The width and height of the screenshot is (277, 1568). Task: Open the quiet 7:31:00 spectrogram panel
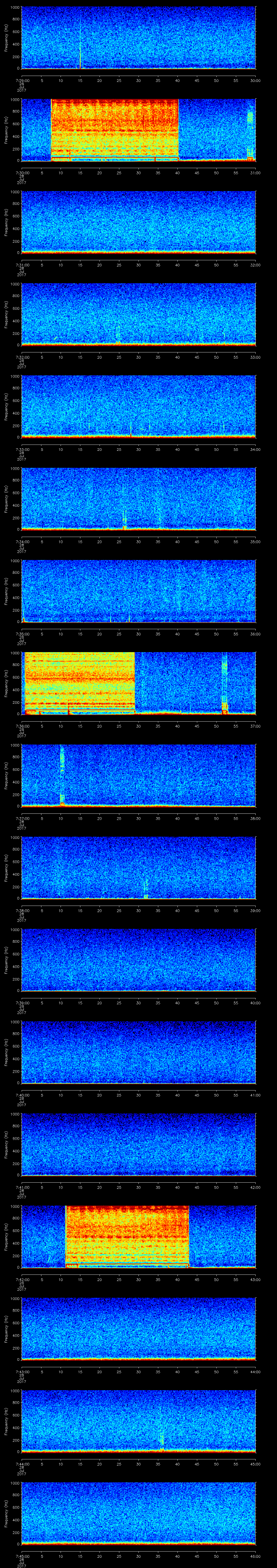138,222
